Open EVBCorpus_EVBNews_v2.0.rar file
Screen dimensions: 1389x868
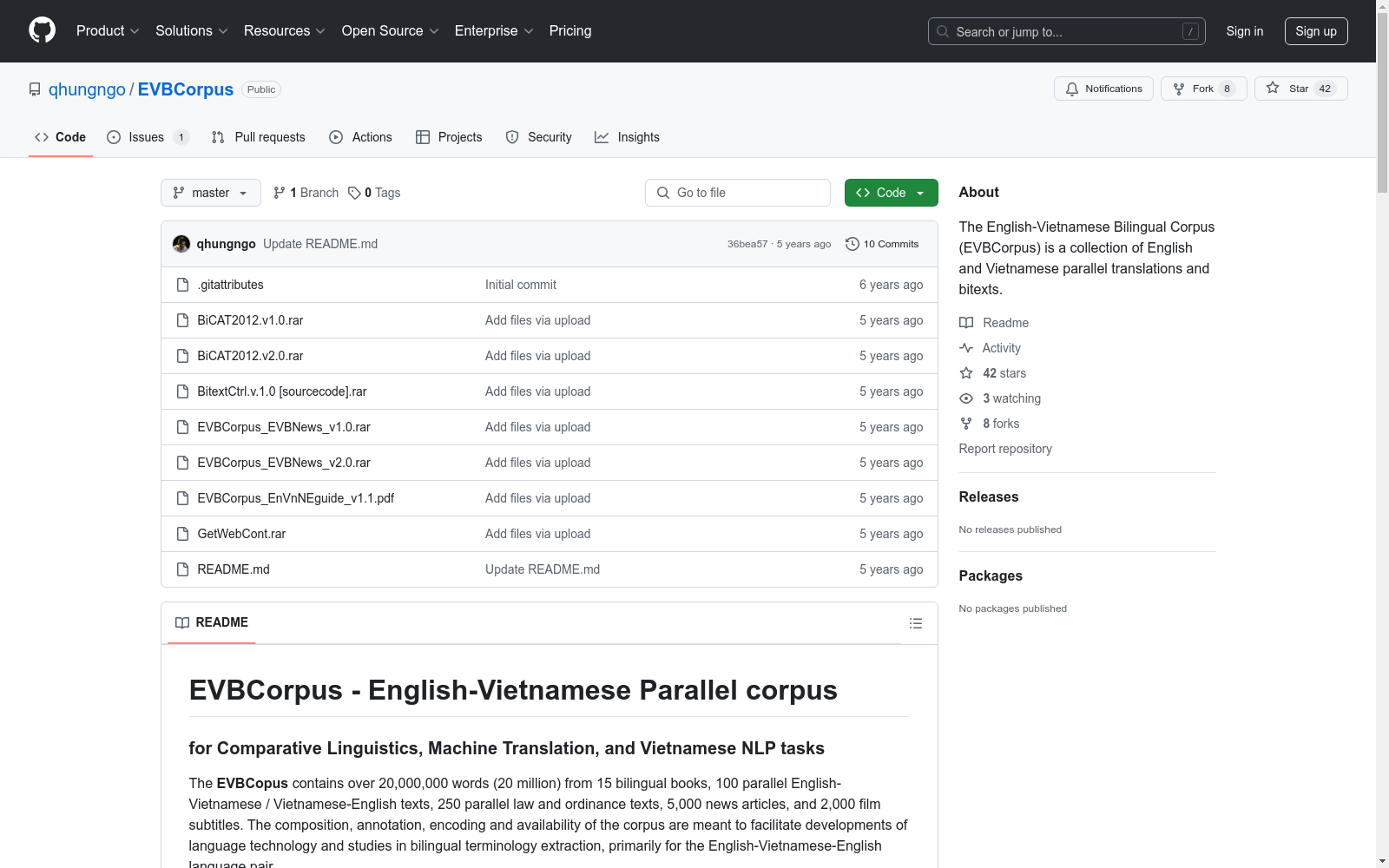point(284,463)
